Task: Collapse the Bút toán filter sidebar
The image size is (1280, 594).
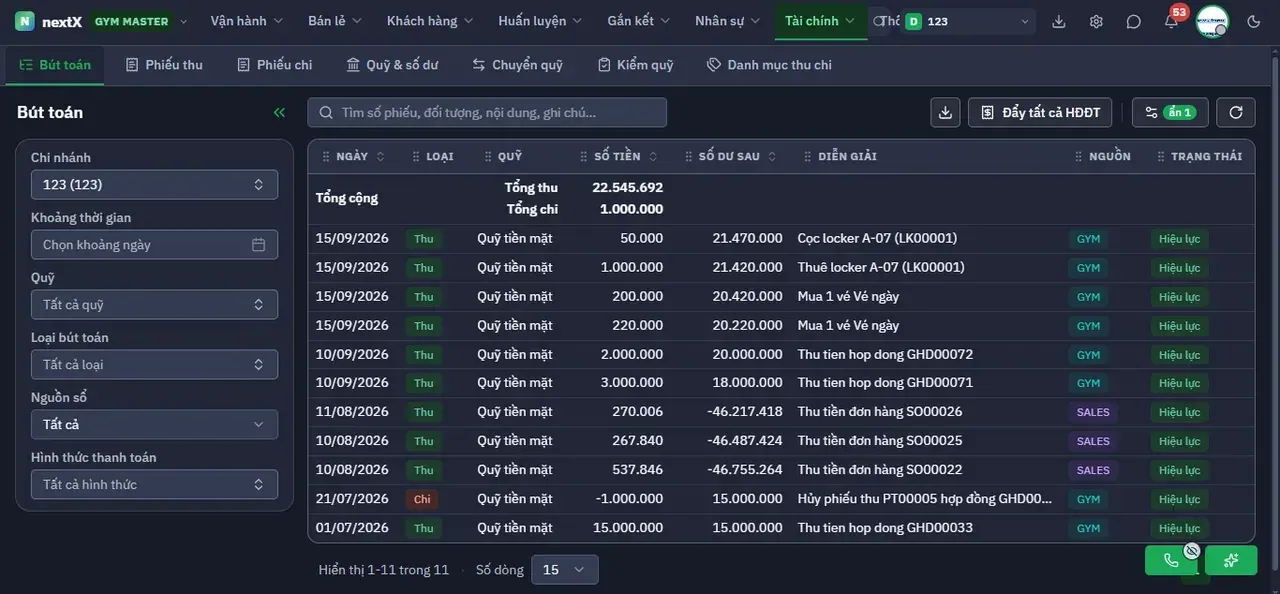Action: pos(279,112)
